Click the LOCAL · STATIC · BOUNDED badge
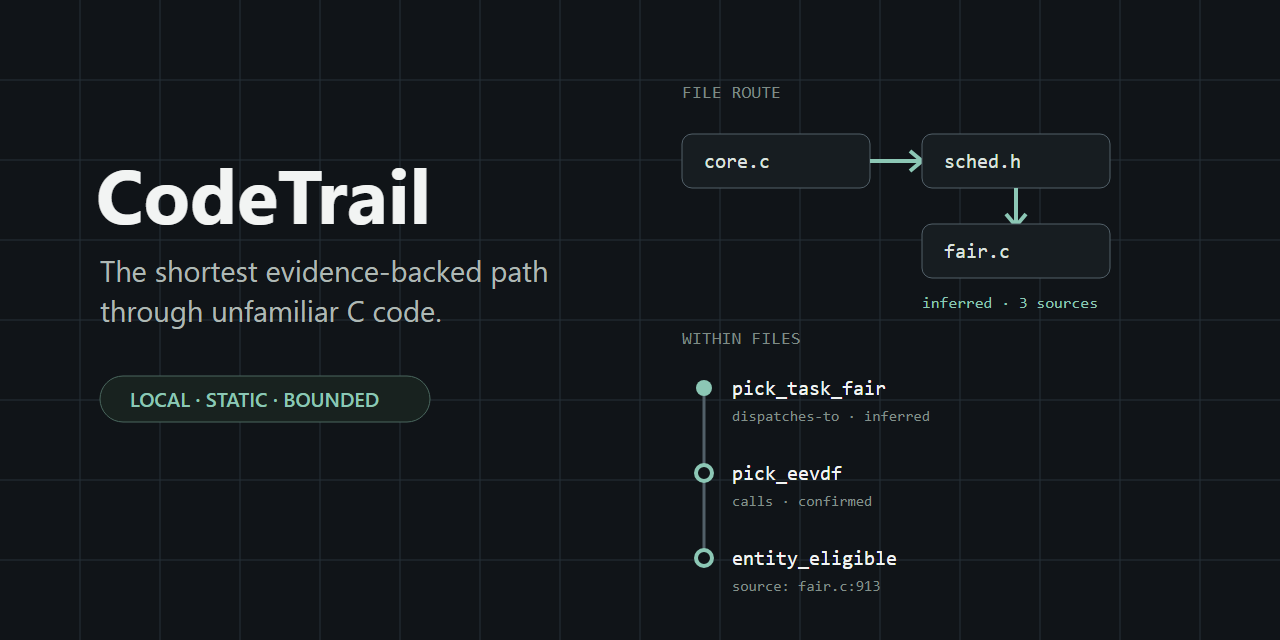The image size is (1280, 640). tap(265, 399)
